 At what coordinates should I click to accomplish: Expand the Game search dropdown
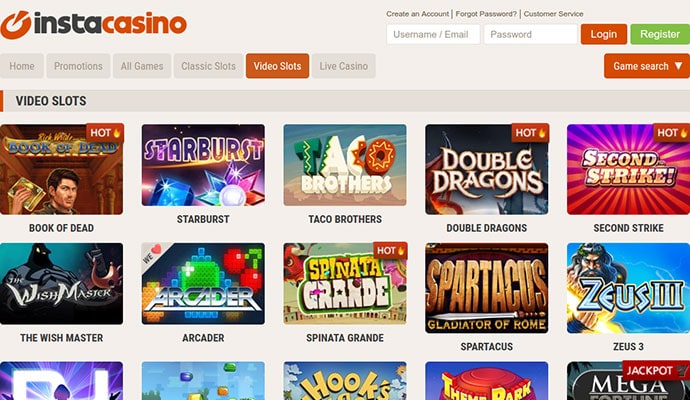coord(647,66)
